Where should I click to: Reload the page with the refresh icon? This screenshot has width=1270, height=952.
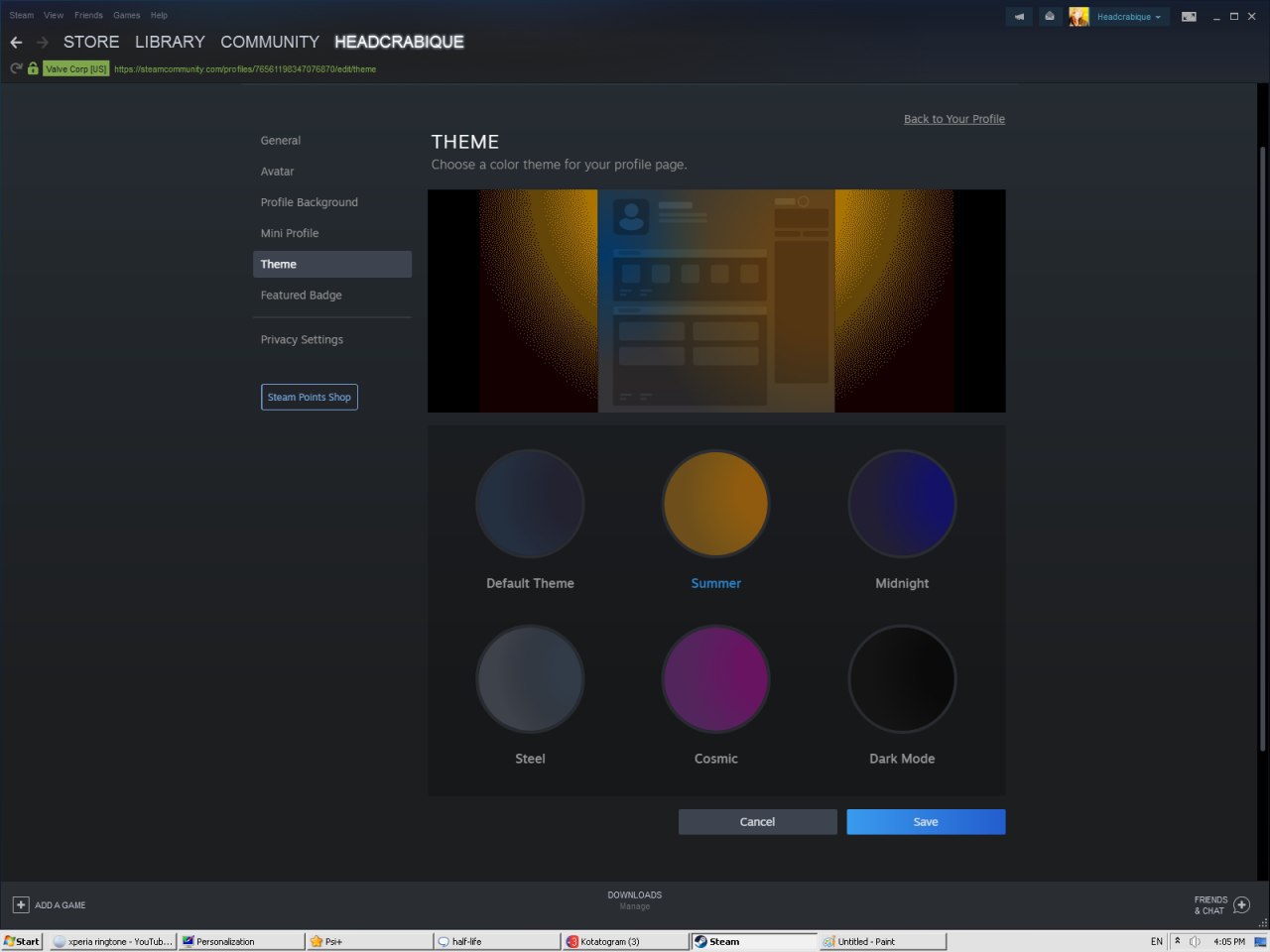tap(16, 68)
